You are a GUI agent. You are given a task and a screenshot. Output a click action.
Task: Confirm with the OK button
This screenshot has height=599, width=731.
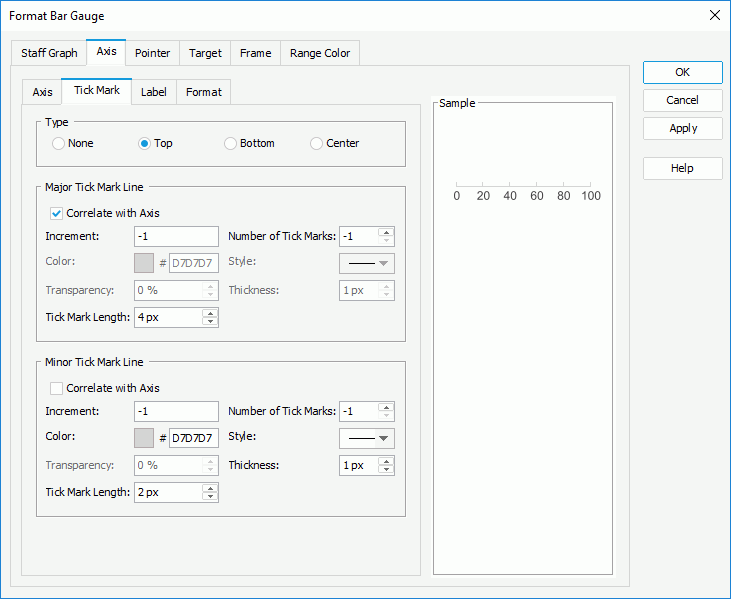pyautogui.click(x=683, y=72)
